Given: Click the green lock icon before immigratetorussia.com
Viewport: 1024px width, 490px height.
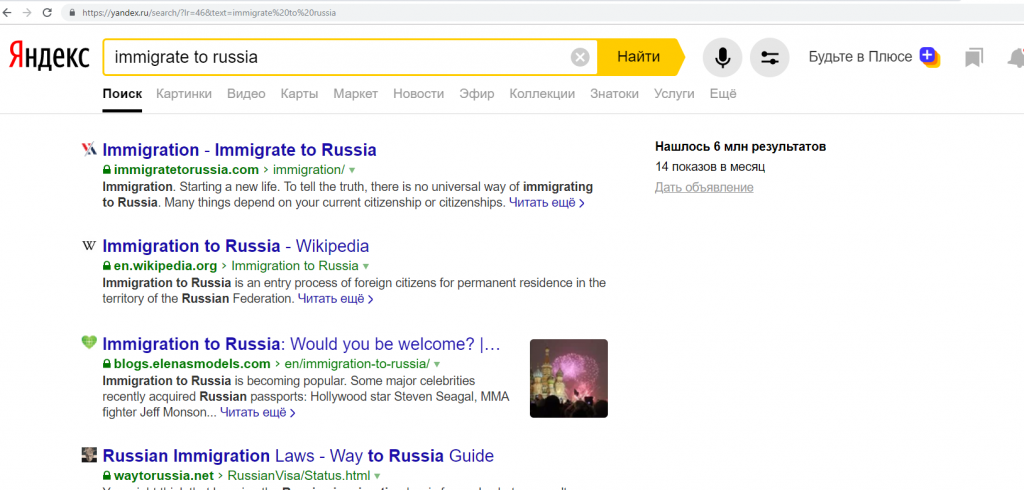Looking at the screenshot, I should coord(107,170).
